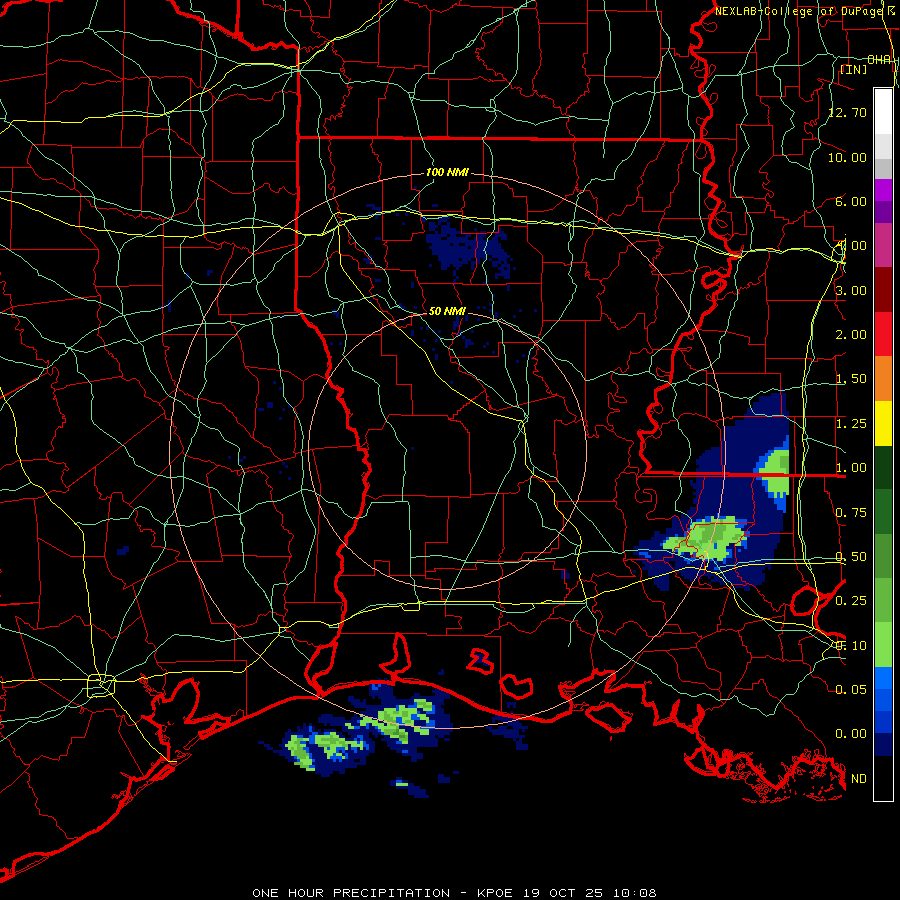Click the 0.00 legend value
This screenshot has height=900, width=900.
point(851,734)
